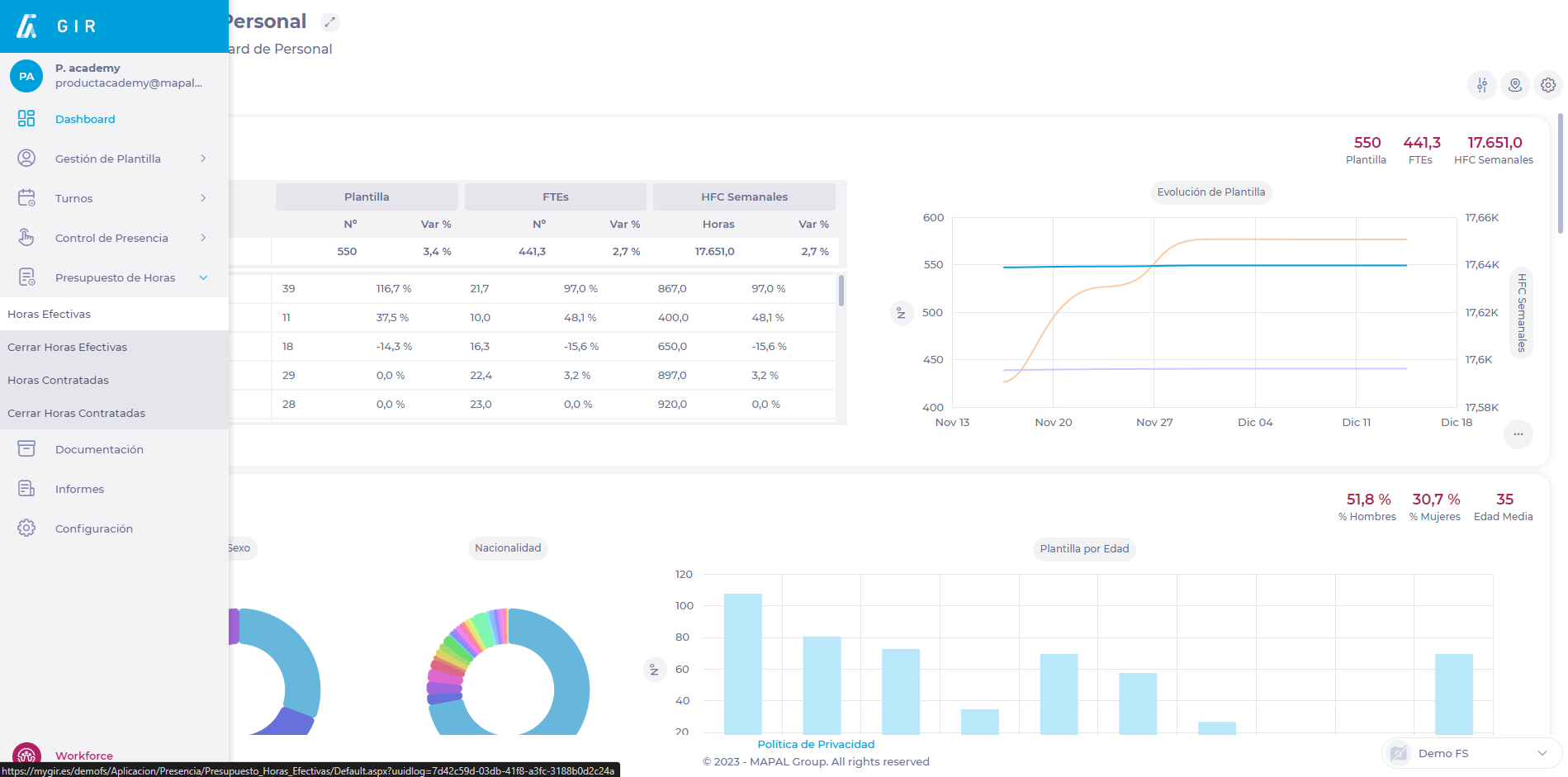Click the table's vertical scrollbar

tap(841, 291)
